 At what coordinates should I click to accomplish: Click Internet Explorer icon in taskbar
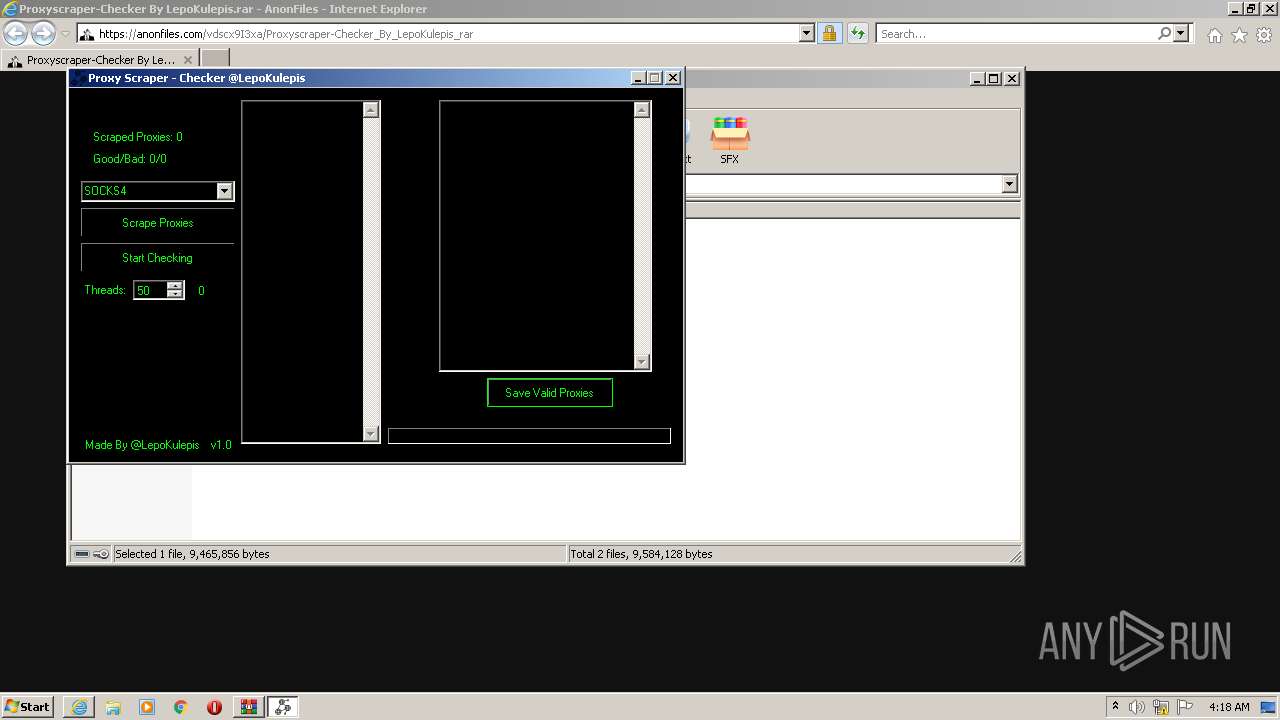click(x=79, y=707)
